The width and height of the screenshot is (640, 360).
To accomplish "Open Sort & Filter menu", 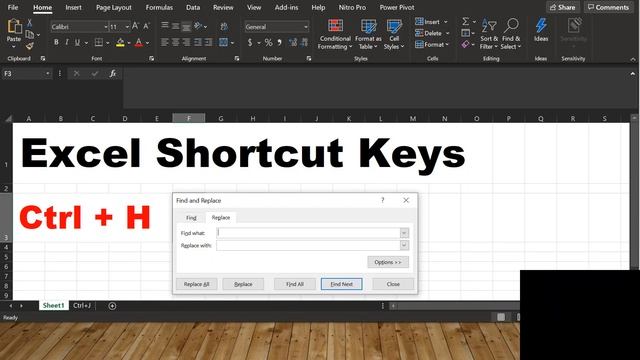I will click(x=489, y=34).
